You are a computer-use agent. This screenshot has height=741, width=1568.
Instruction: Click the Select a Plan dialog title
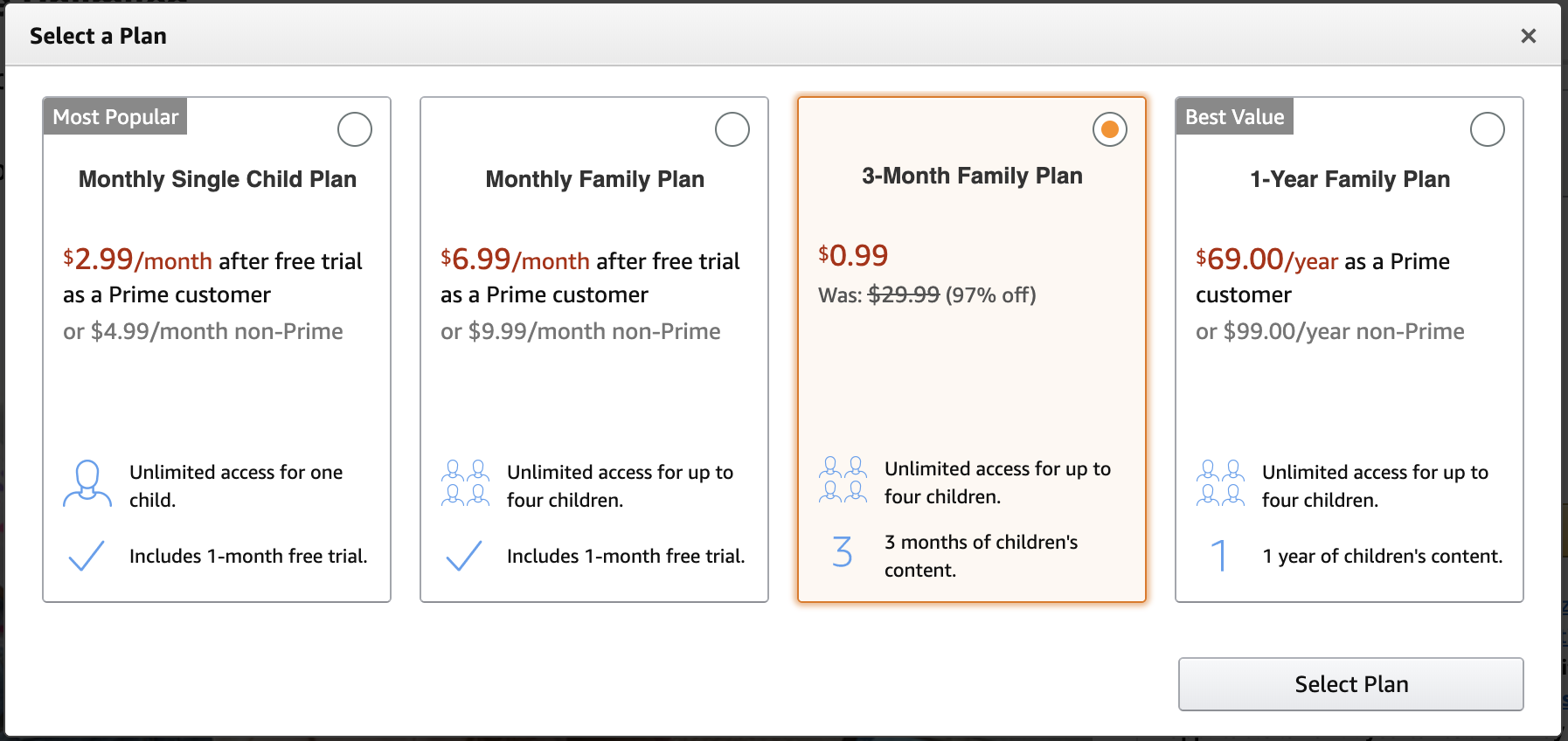coord(98,36)
